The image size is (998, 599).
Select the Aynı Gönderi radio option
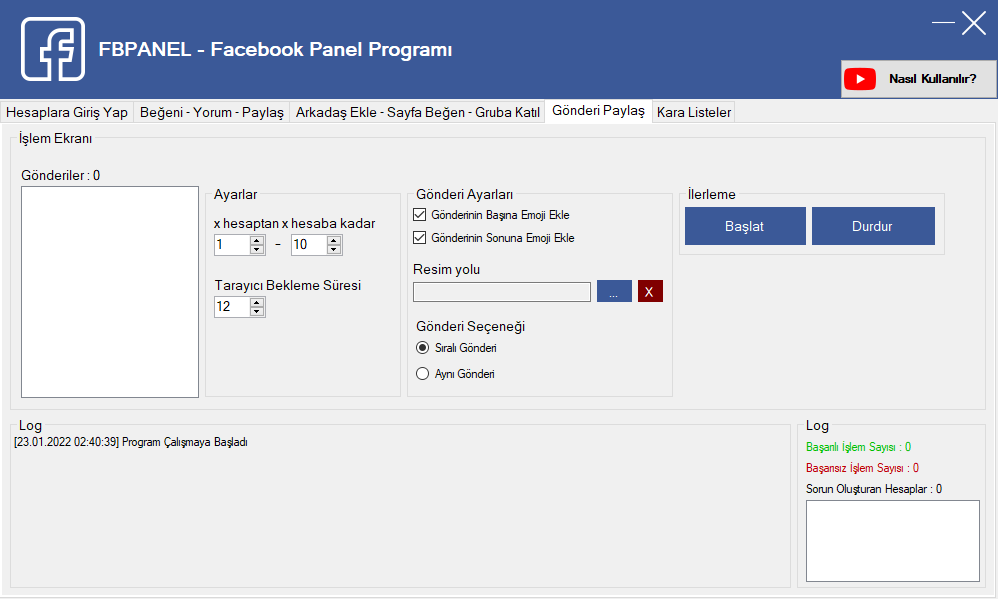[422, 374]
